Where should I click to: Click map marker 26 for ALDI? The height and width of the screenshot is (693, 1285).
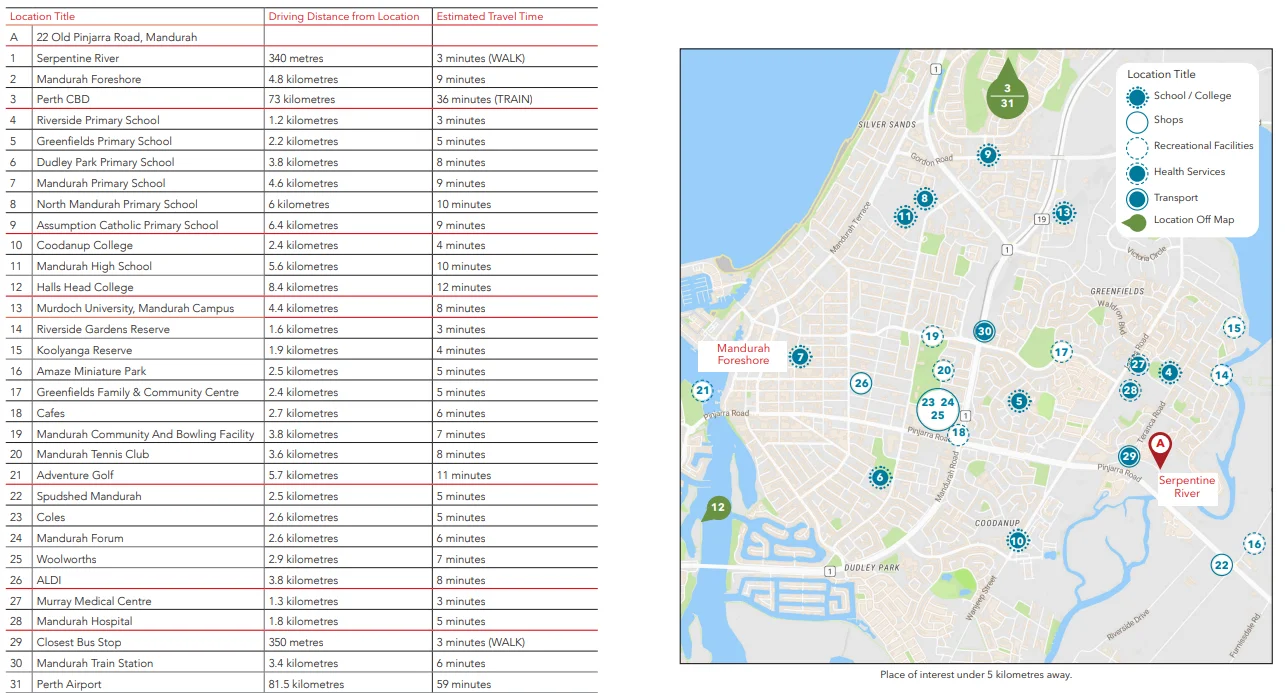[x=861, y=383]
